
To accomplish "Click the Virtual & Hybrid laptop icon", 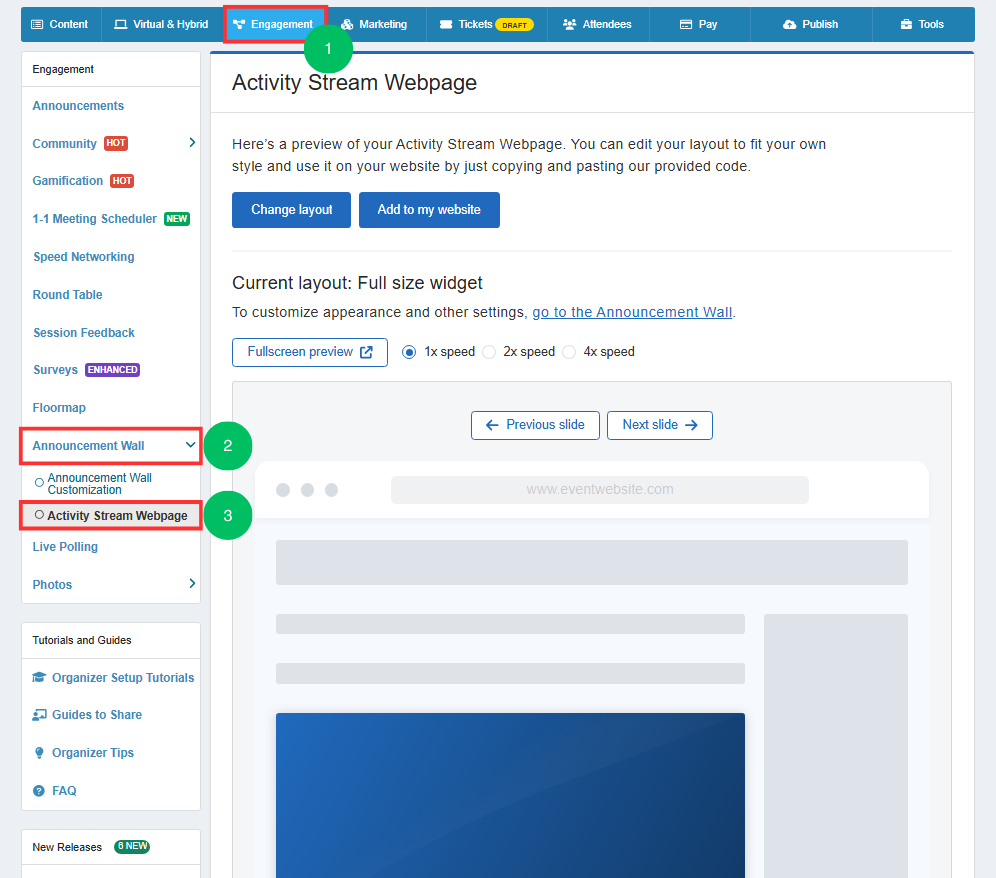I will tap(120, 24).
